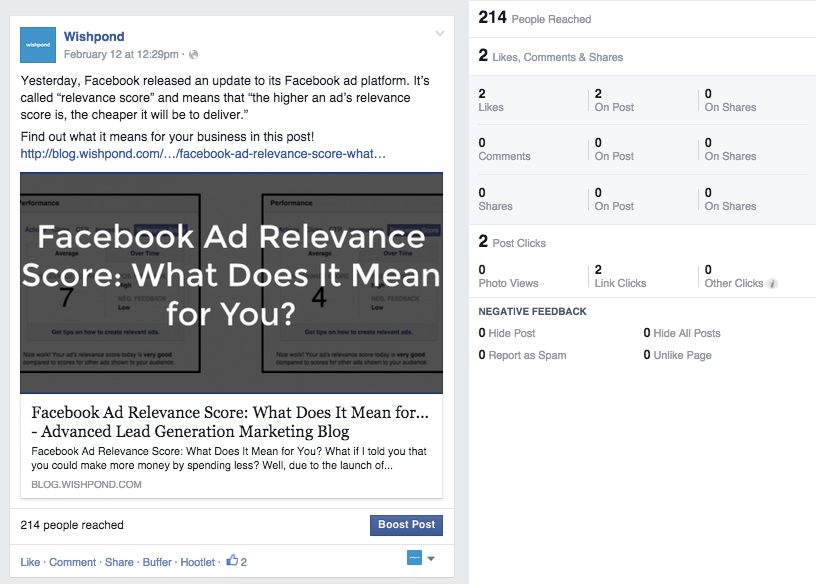Image resolution: width=816 pixels, height=584 pixels.
Task: Click the BLOG.WISHPOND.COM domain label
Action: [86, 485]
